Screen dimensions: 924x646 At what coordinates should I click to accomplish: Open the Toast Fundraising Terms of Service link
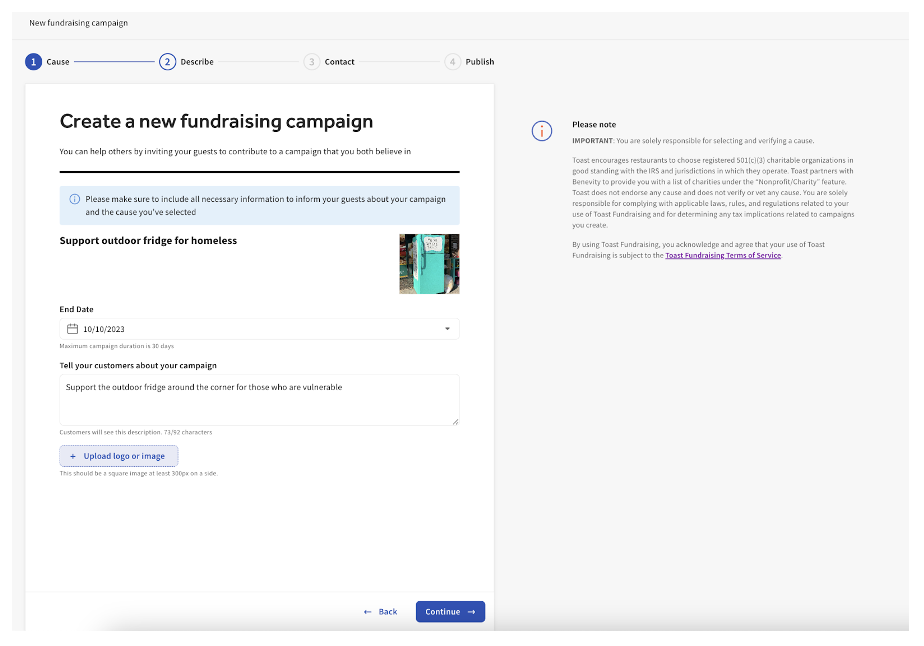tap(722, 255)
